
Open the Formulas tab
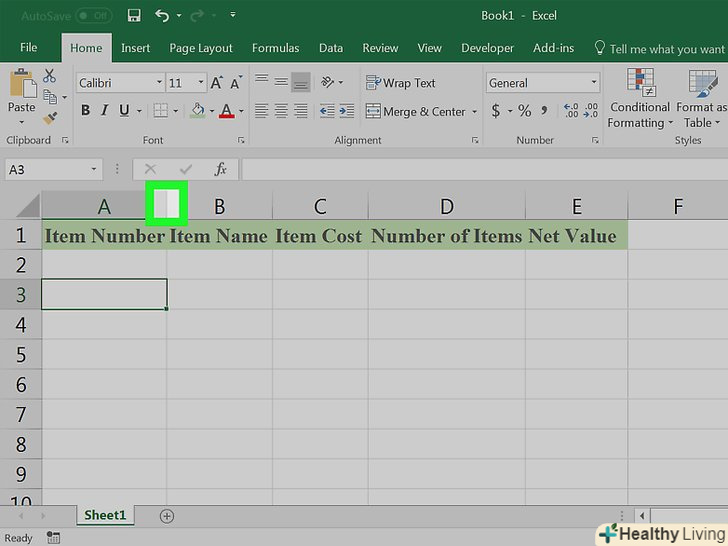point(275,48)
